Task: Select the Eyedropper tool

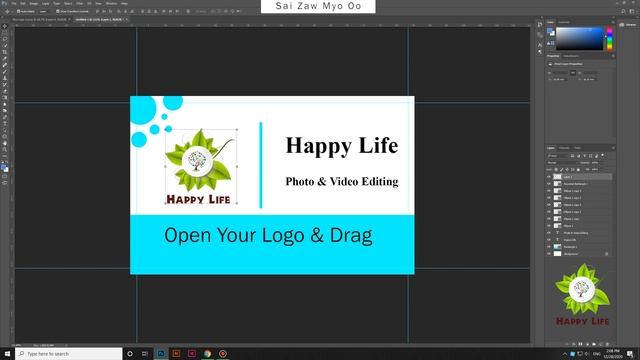Action: point(5,58)
